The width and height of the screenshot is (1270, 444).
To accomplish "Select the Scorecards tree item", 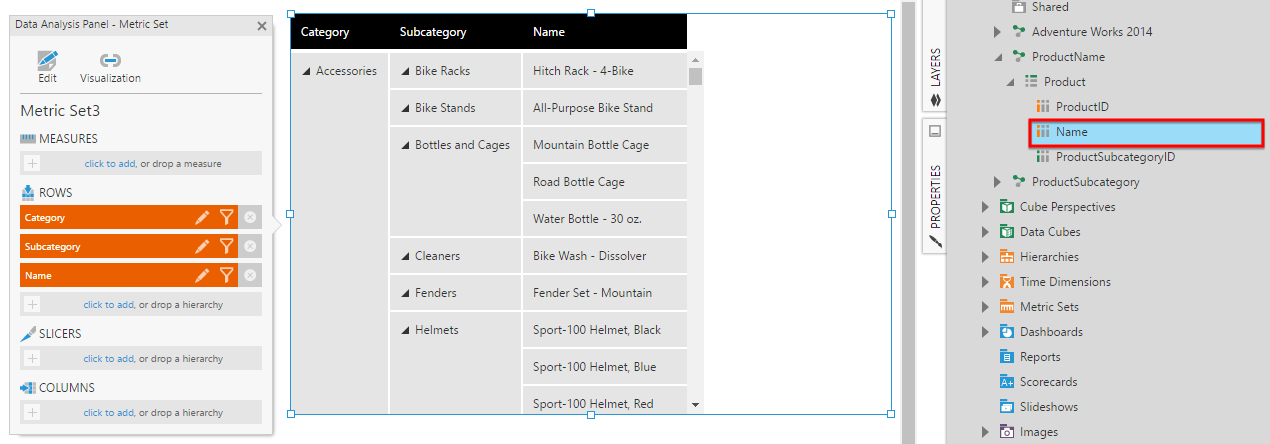I will [x=1048, y=382].
